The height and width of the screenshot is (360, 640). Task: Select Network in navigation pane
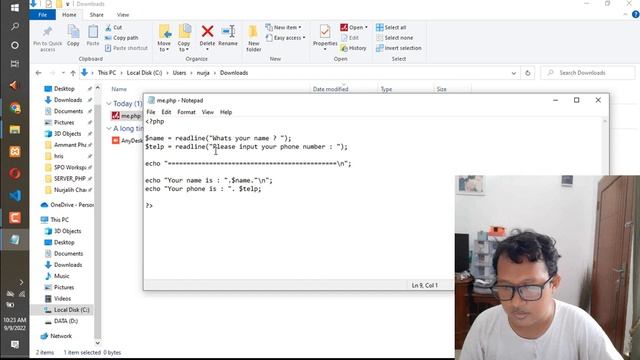point(56,336)
